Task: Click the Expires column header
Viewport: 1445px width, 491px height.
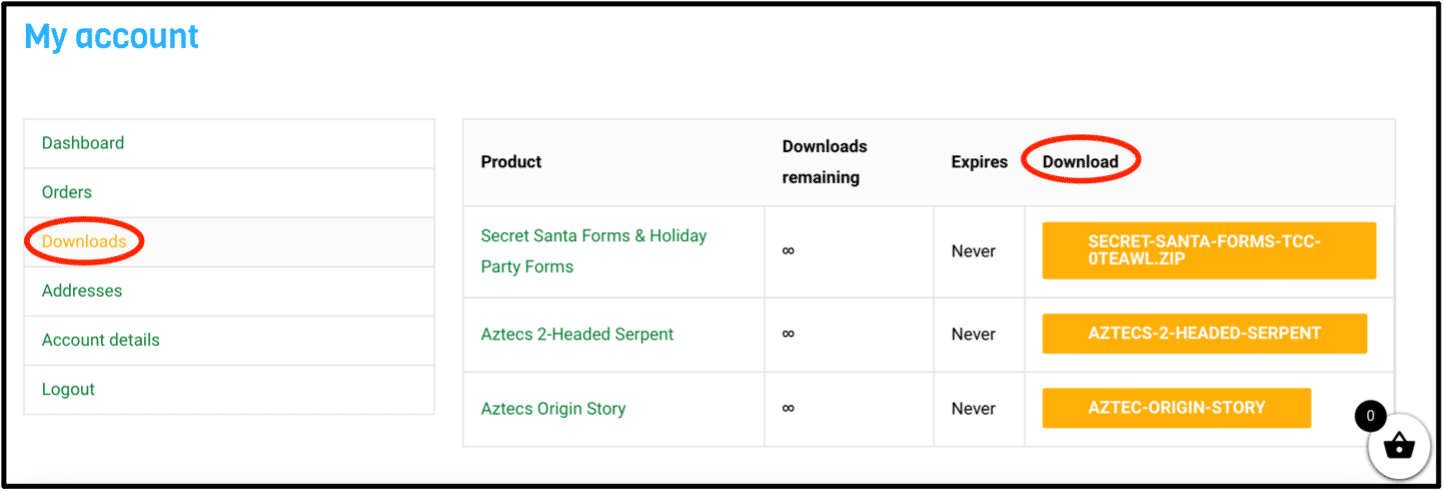Action: click(x=979, y=161)
